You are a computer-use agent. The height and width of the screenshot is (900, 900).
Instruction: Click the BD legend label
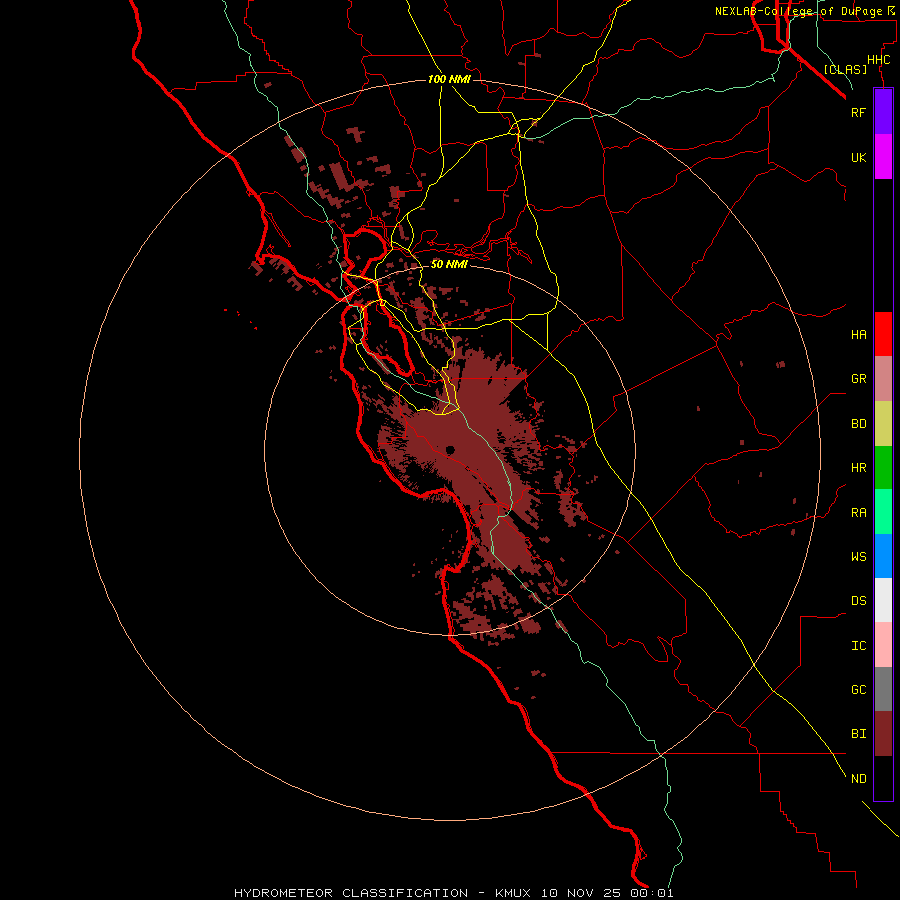[x=859, y=424]
